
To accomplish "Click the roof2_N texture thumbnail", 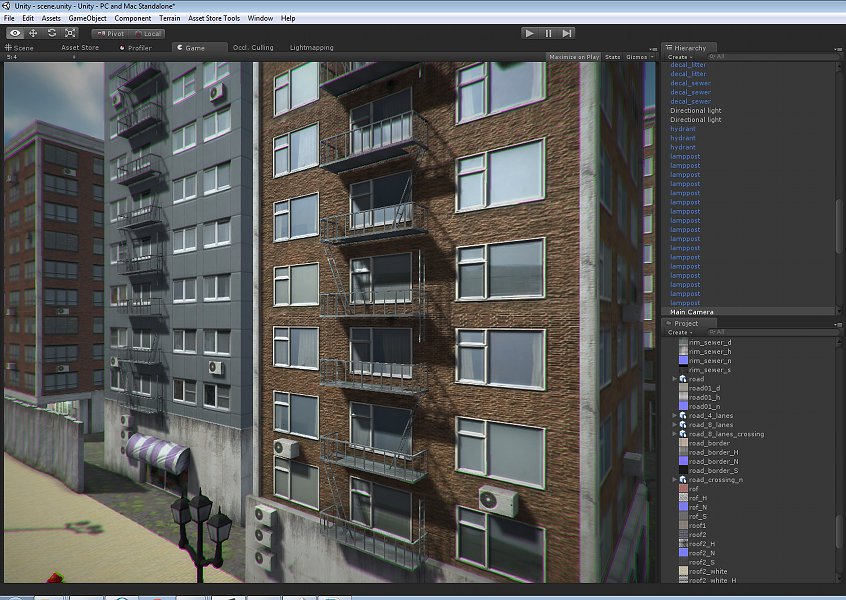I will (683, 553).
